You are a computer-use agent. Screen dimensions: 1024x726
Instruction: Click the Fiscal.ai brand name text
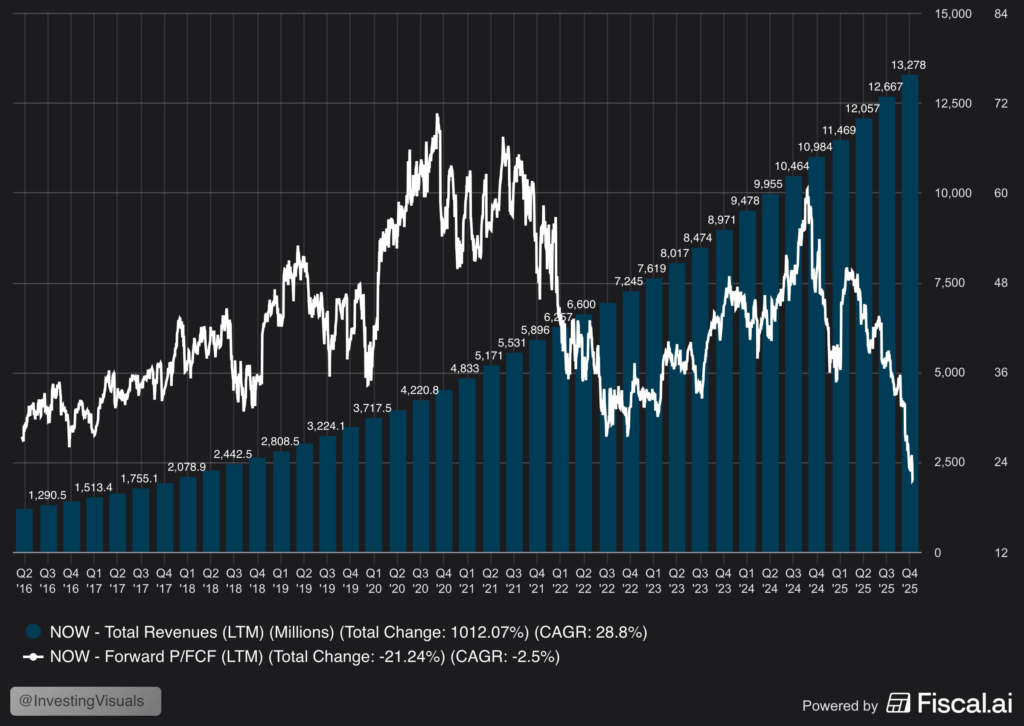point(959,703)
